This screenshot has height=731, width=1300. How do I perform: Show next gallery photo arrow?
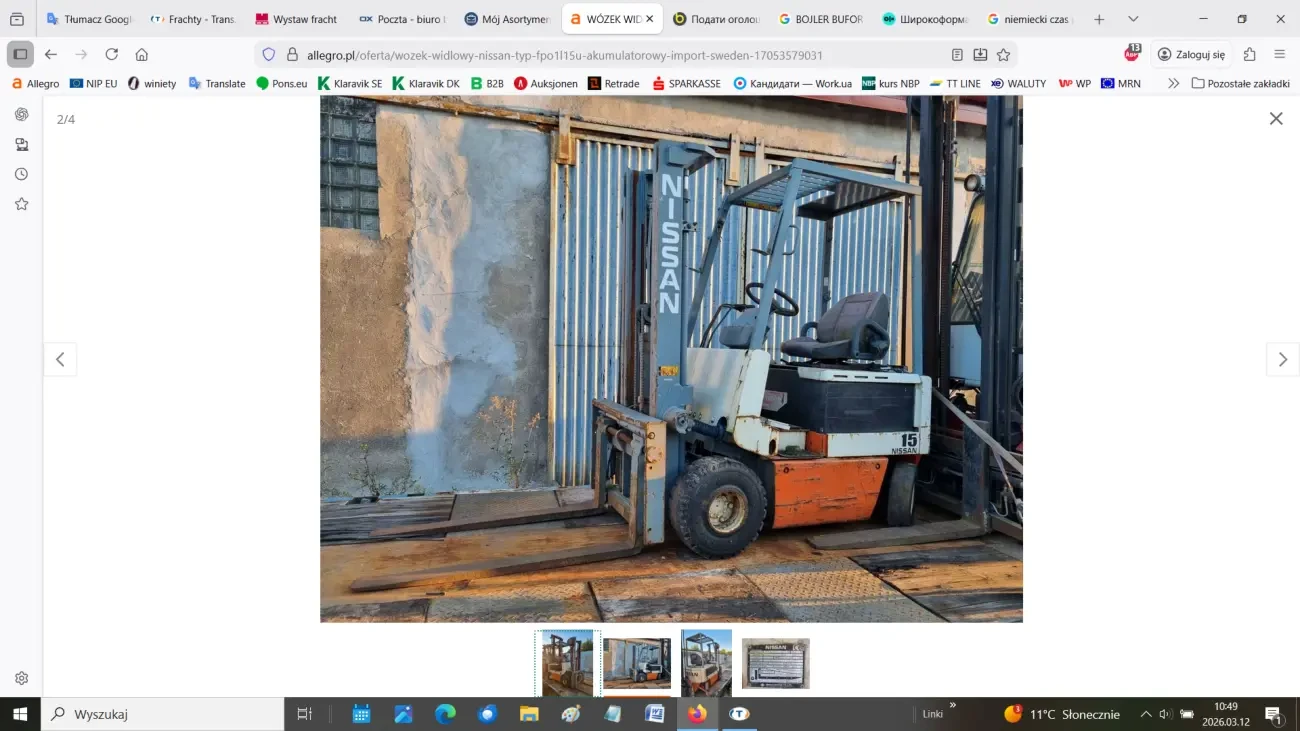click(1283, 359)
